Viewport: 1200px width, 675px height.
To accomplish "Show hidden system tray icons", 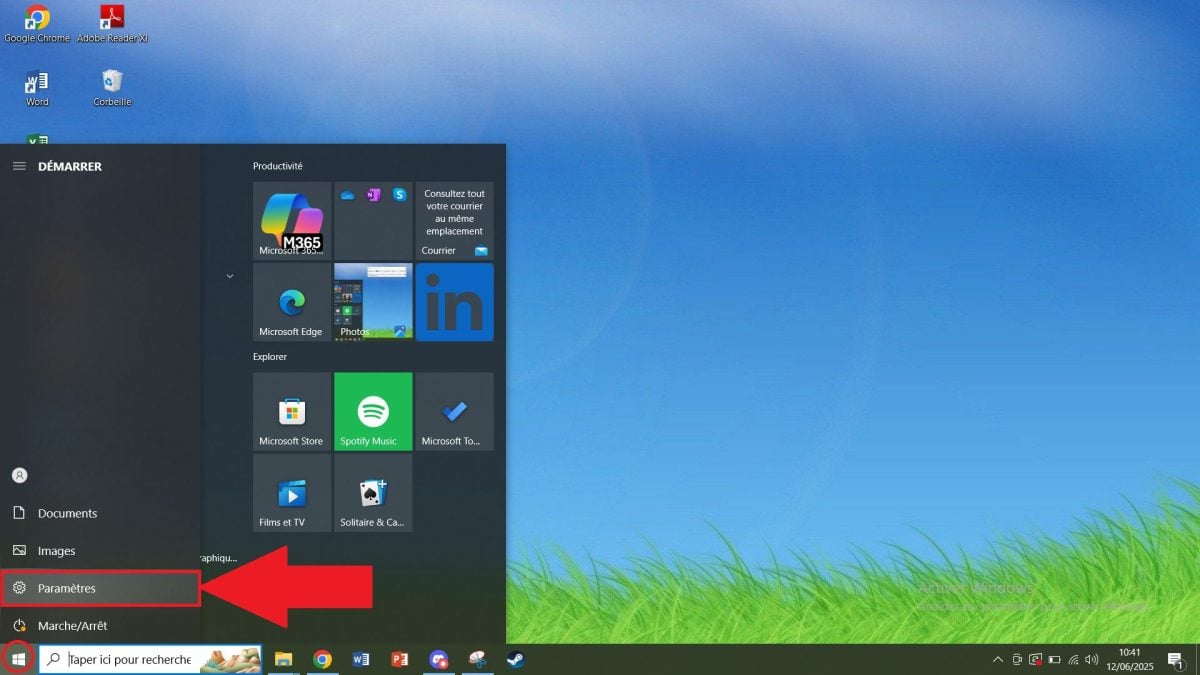I will coord(997,660).
